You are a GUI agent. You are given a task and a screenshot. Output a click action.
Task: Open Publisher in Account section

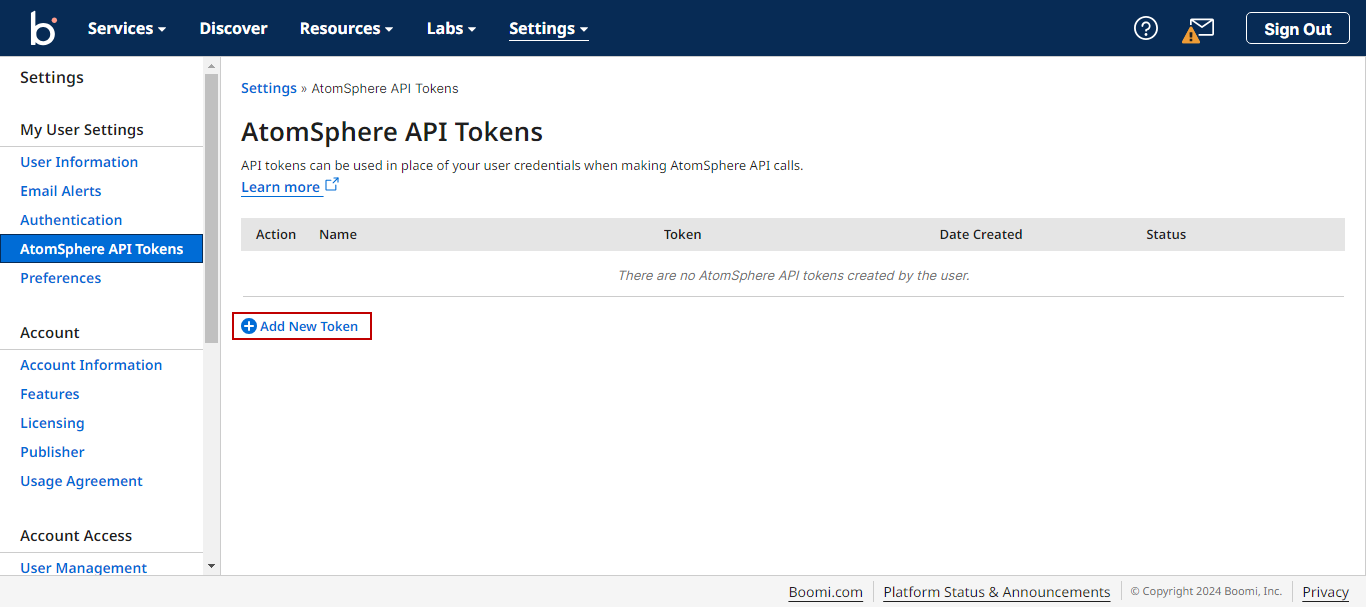point(52,452)
